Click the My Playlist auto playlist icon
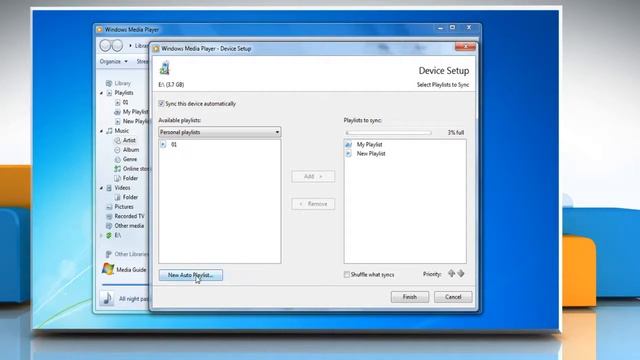The height and width of the screenshot is (360, 640). coord(348,144)
